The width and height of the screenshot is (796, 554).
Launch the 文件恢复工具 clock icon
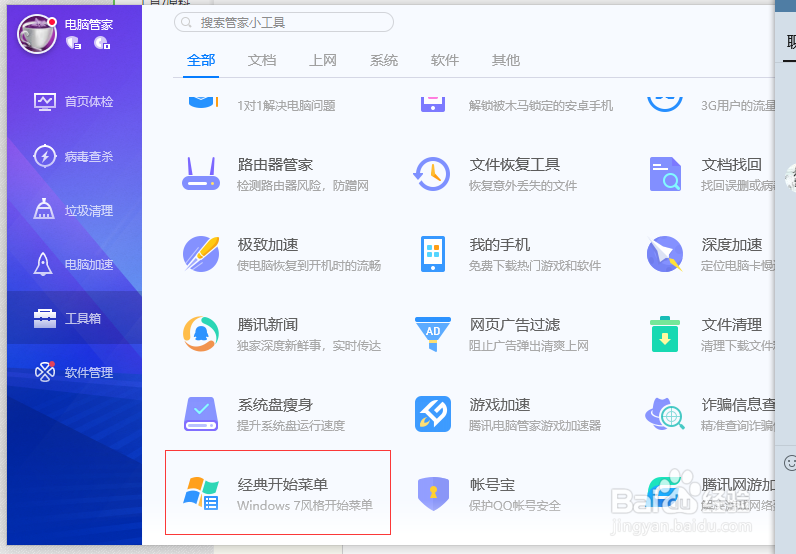pyautogui.click(x=432, y=174)
